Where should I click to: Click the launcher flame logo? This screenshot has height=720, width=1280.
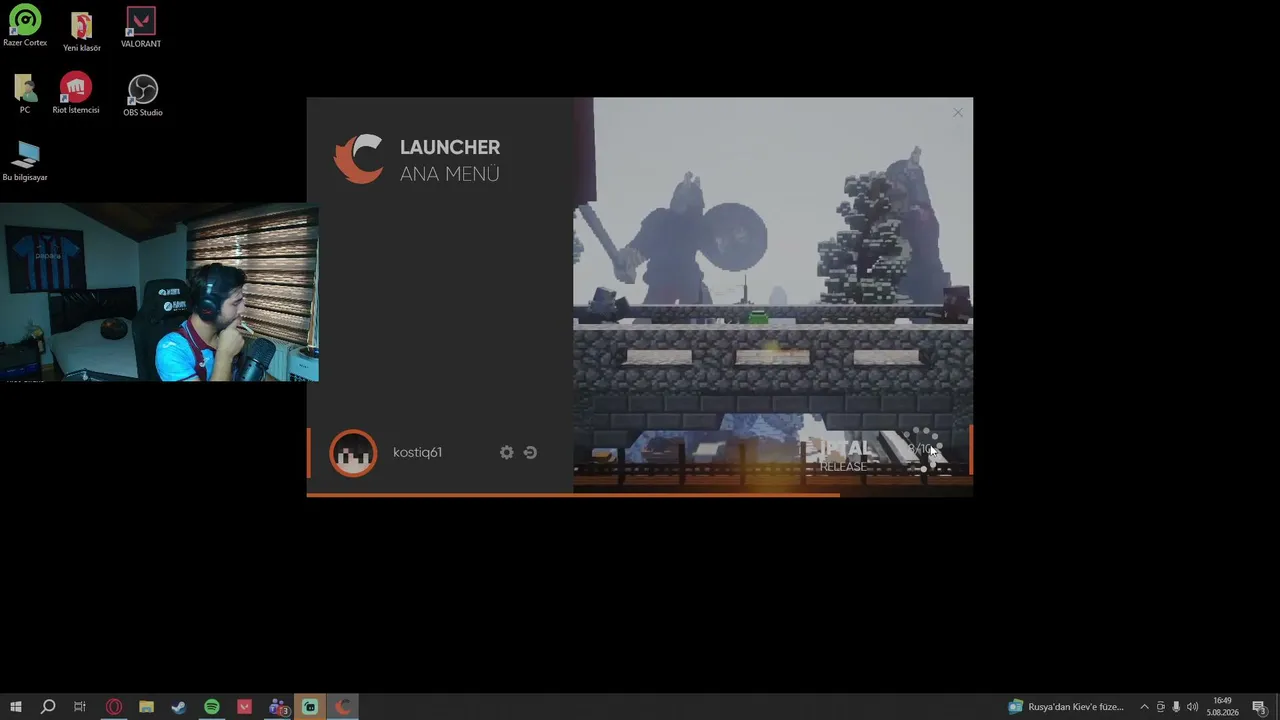(x=358, y=159)
